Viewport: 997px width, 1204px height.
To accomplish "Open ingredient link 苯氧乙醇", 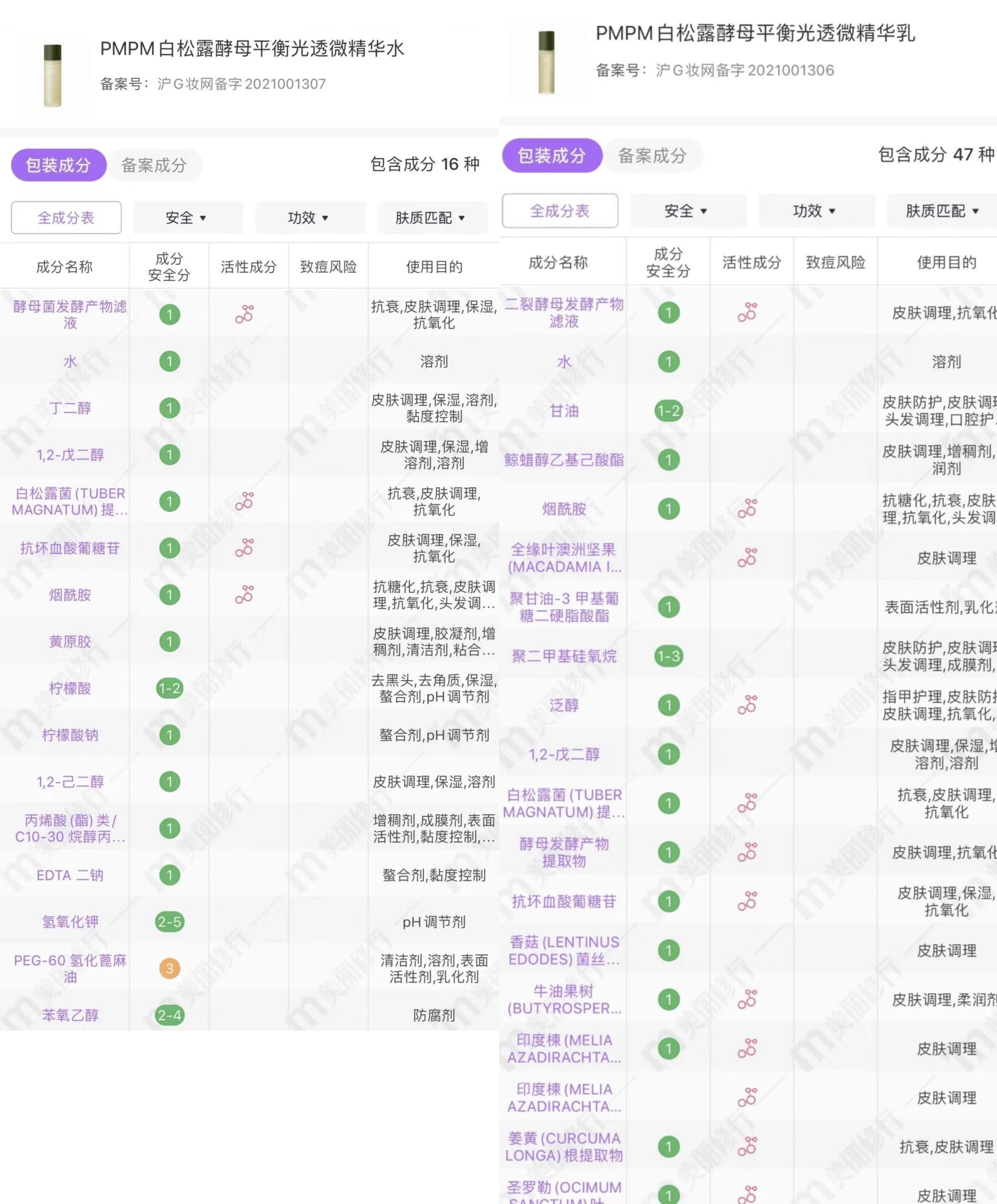I will pyautogui.click(x=70, y=1016).
